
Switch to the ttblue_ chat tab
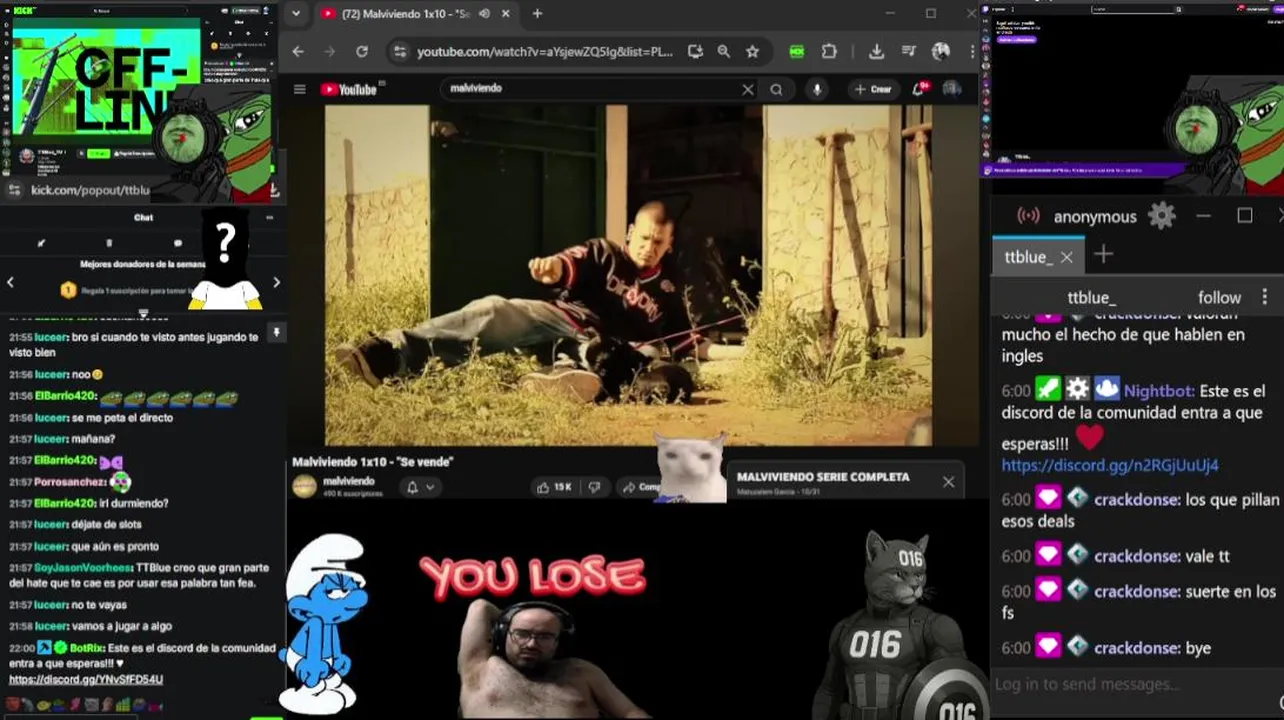[1028, 257]
